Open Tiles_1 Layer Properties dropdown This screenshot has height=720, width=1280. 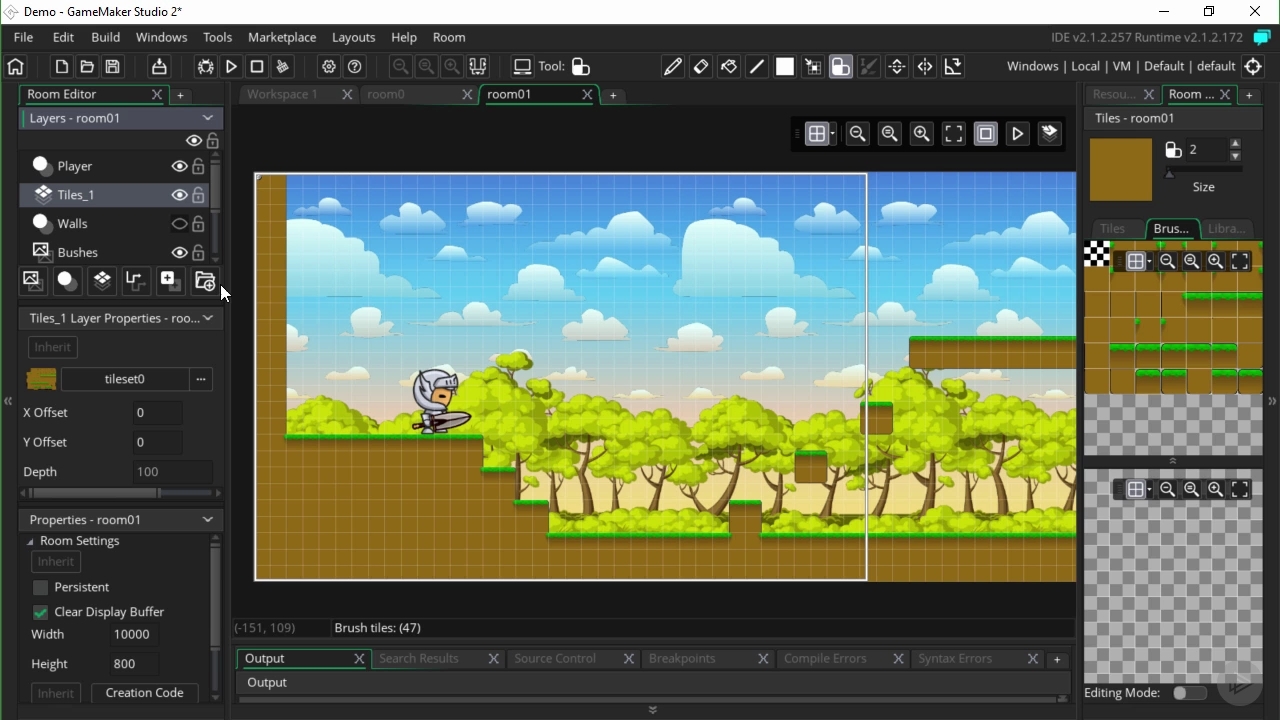207,319
